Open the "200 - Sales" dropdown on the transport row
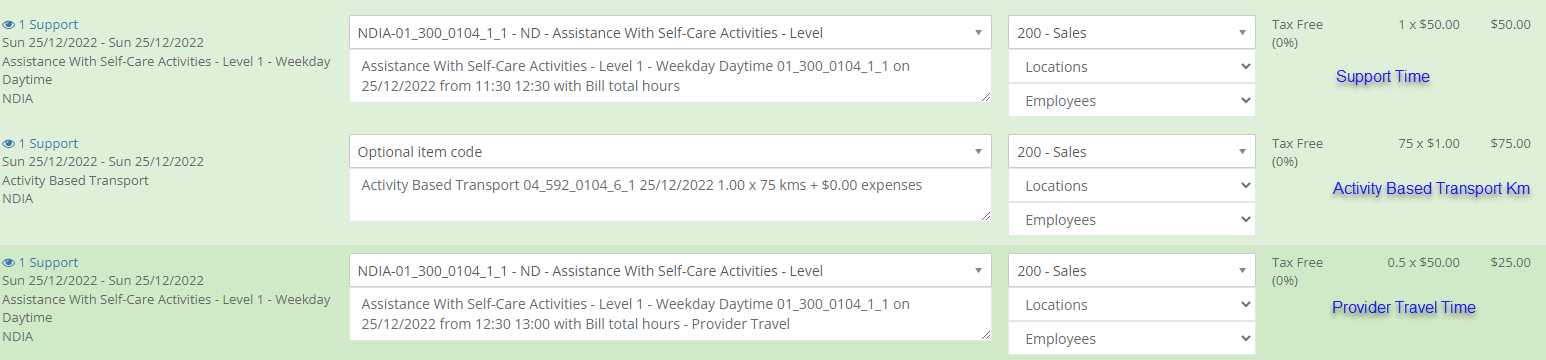Image resolution: width=1546 pixels, height=360 pixels. coord(1131,152)
